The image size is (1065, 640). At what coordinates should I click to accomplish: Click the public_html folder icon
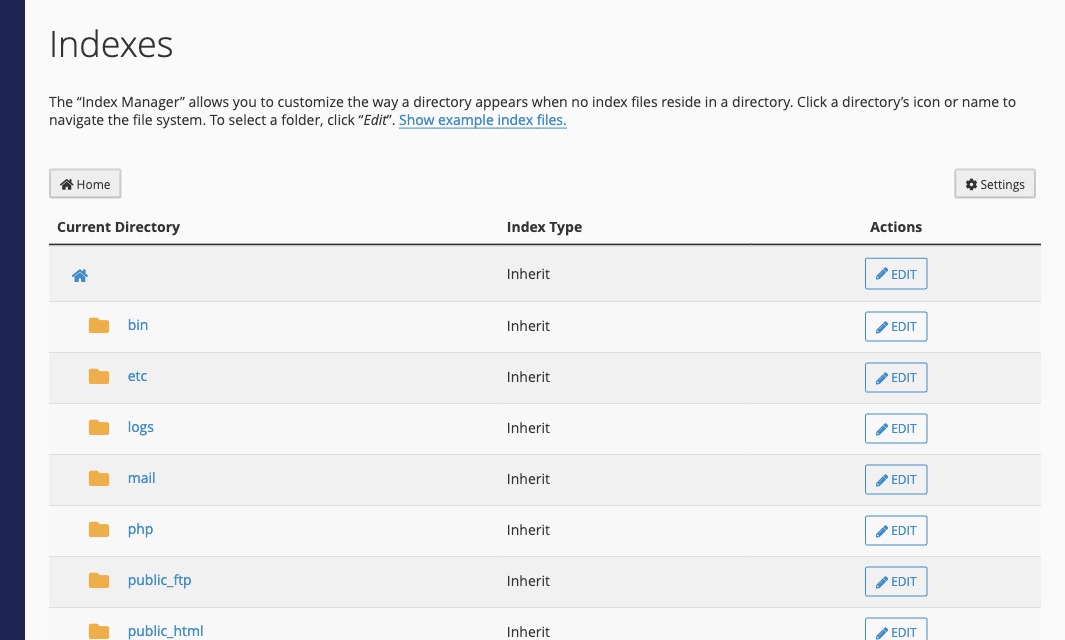(x=99, y=631)
